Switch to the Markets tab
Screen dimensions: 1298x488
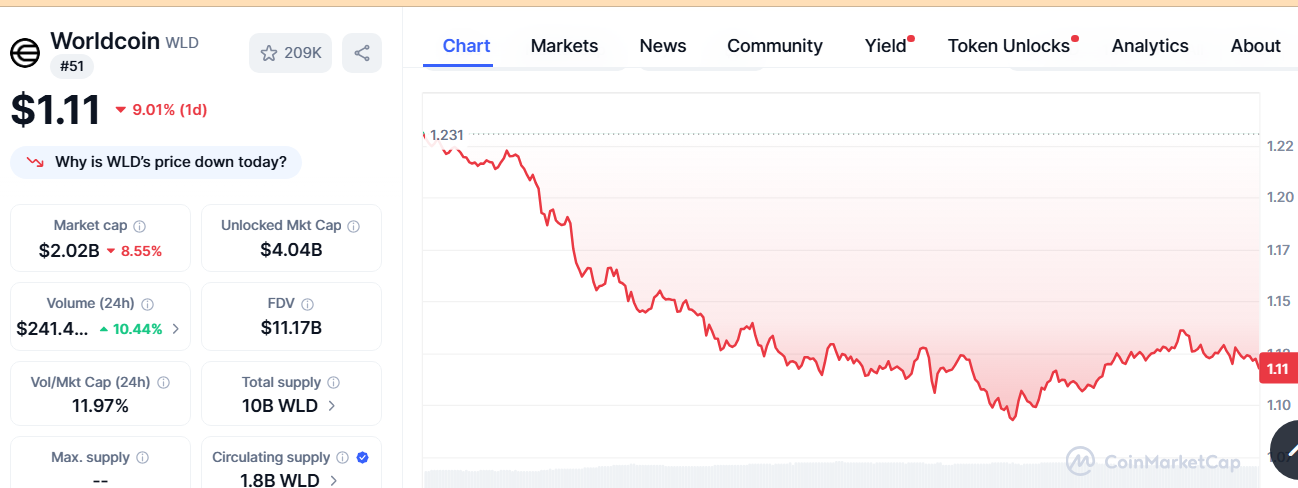click(x=564, y=46)
